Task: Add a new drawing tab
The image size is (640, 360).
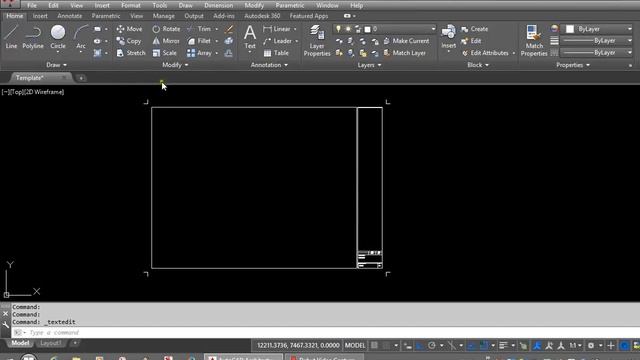Action: point(81,78)
